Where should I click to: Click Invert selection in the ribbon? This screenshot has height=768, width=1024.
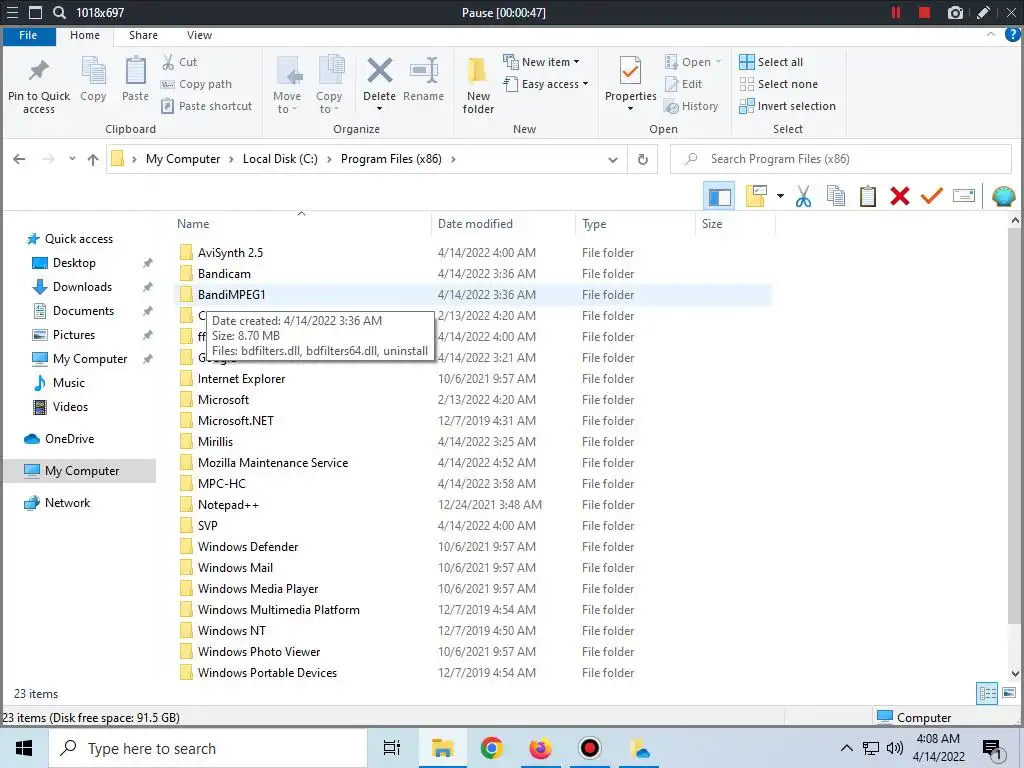click(788, 106)
